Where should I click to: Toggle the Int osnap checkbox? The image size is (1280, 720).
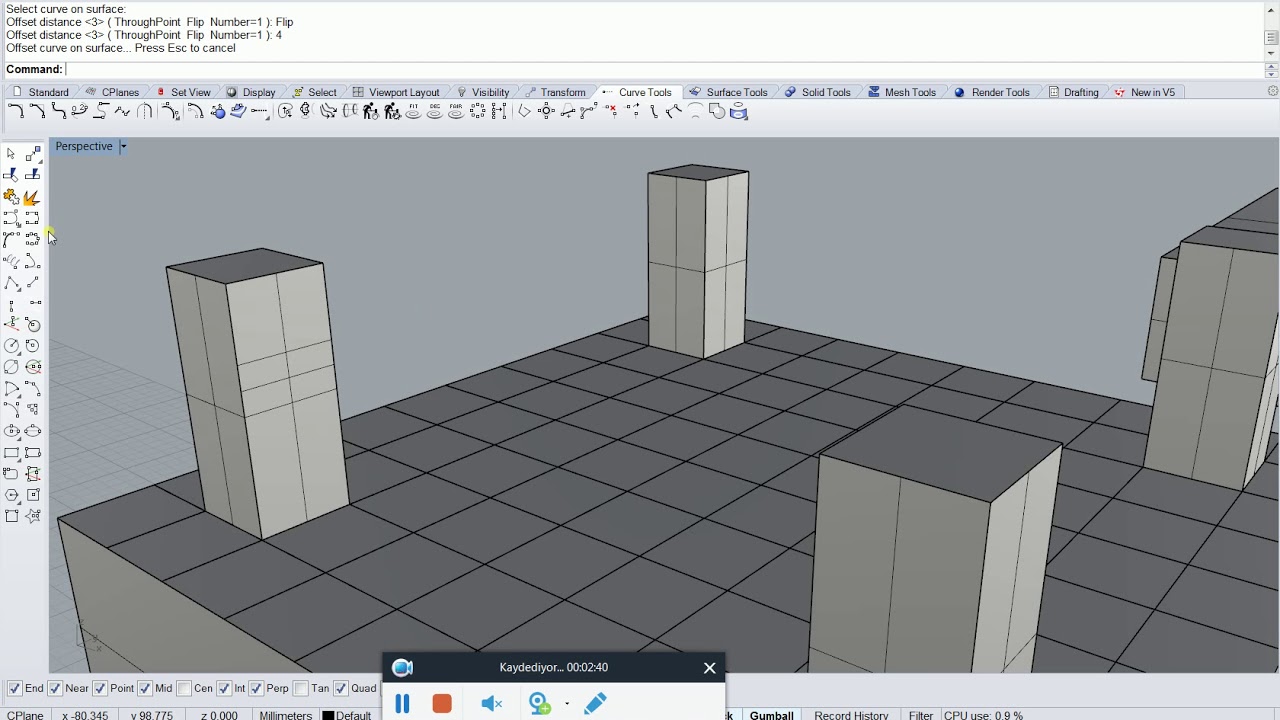click(x=225, y=688)
